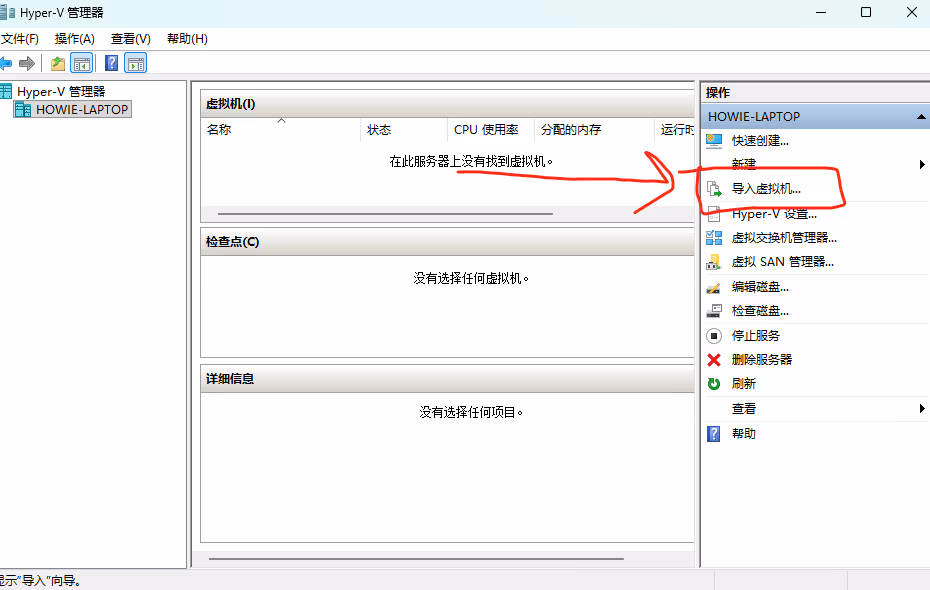Open the 文件(F) menu
The width and height of the screenshot is (930, 590).
pos(19,39)
